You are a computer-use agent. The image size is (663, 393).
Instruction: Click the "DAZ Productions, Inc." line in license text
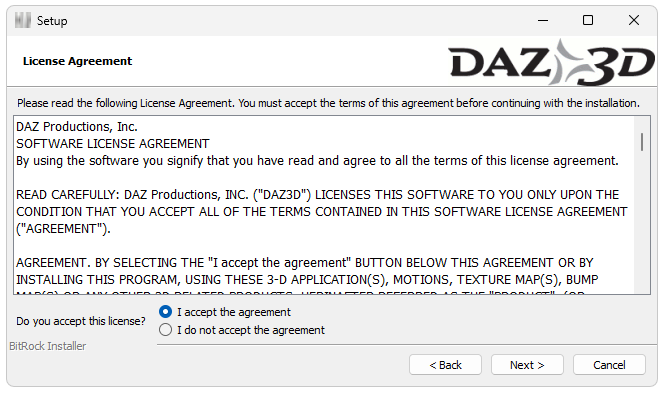(77, 126)
